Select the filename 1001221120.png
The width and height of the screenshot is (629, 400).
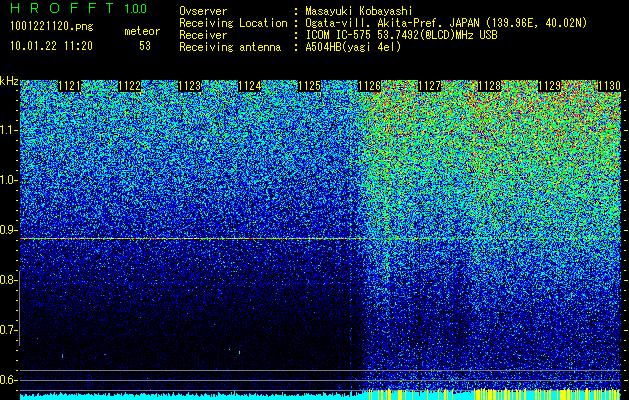pos(52,27)
